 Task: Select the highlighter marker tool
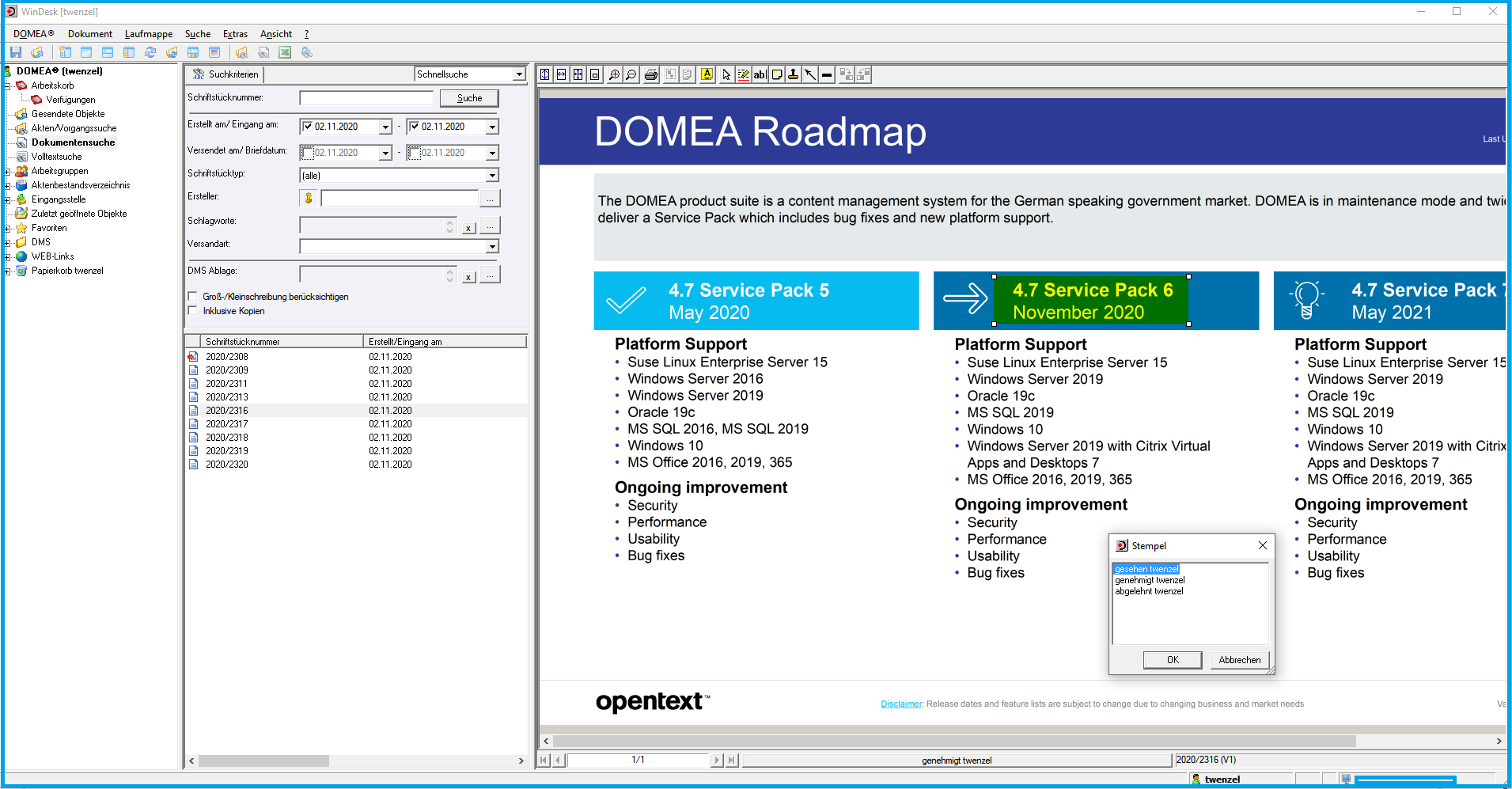(707, 75)
